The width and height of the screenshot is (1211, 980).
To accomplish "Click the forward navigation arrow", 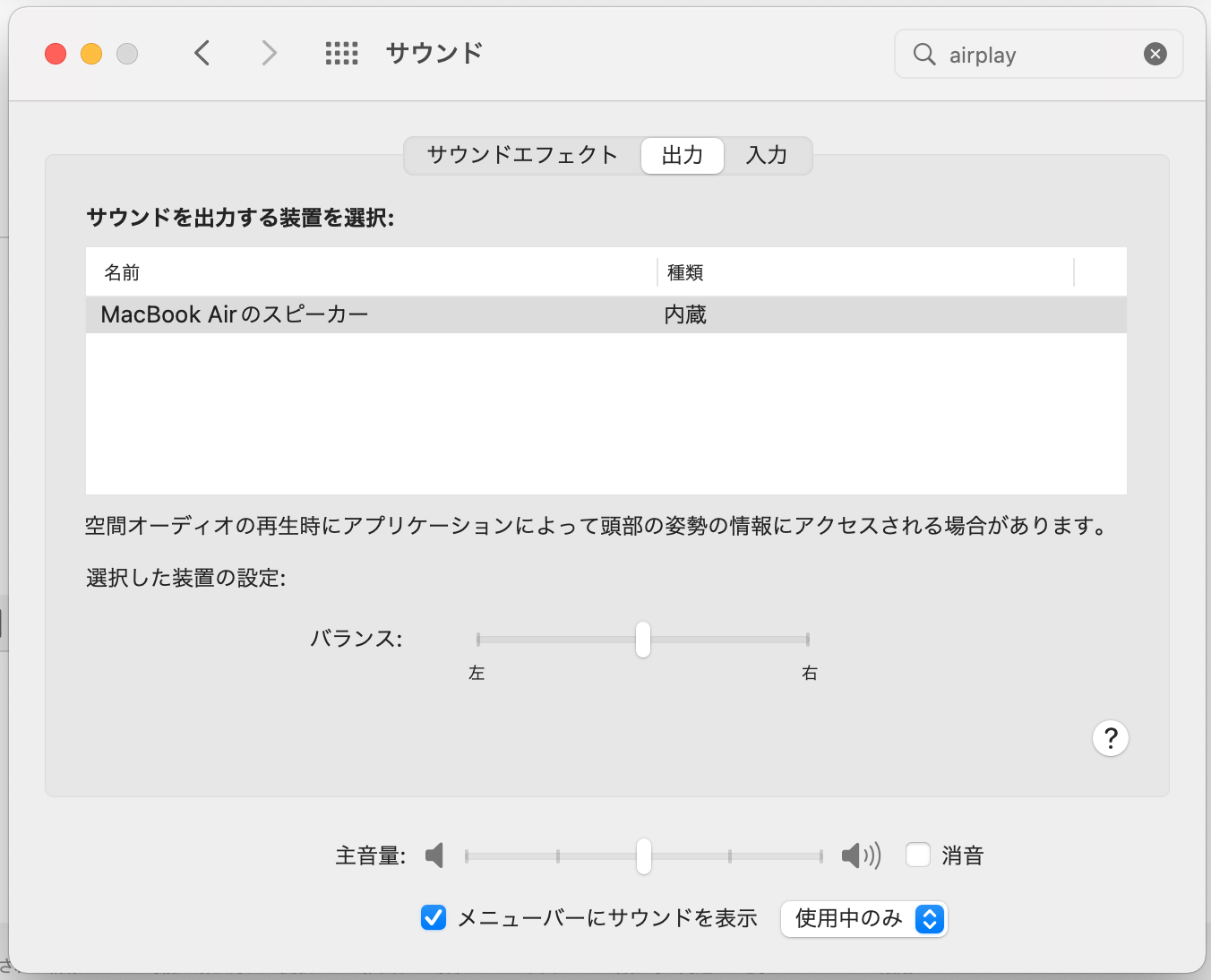I will coord(269,54).
